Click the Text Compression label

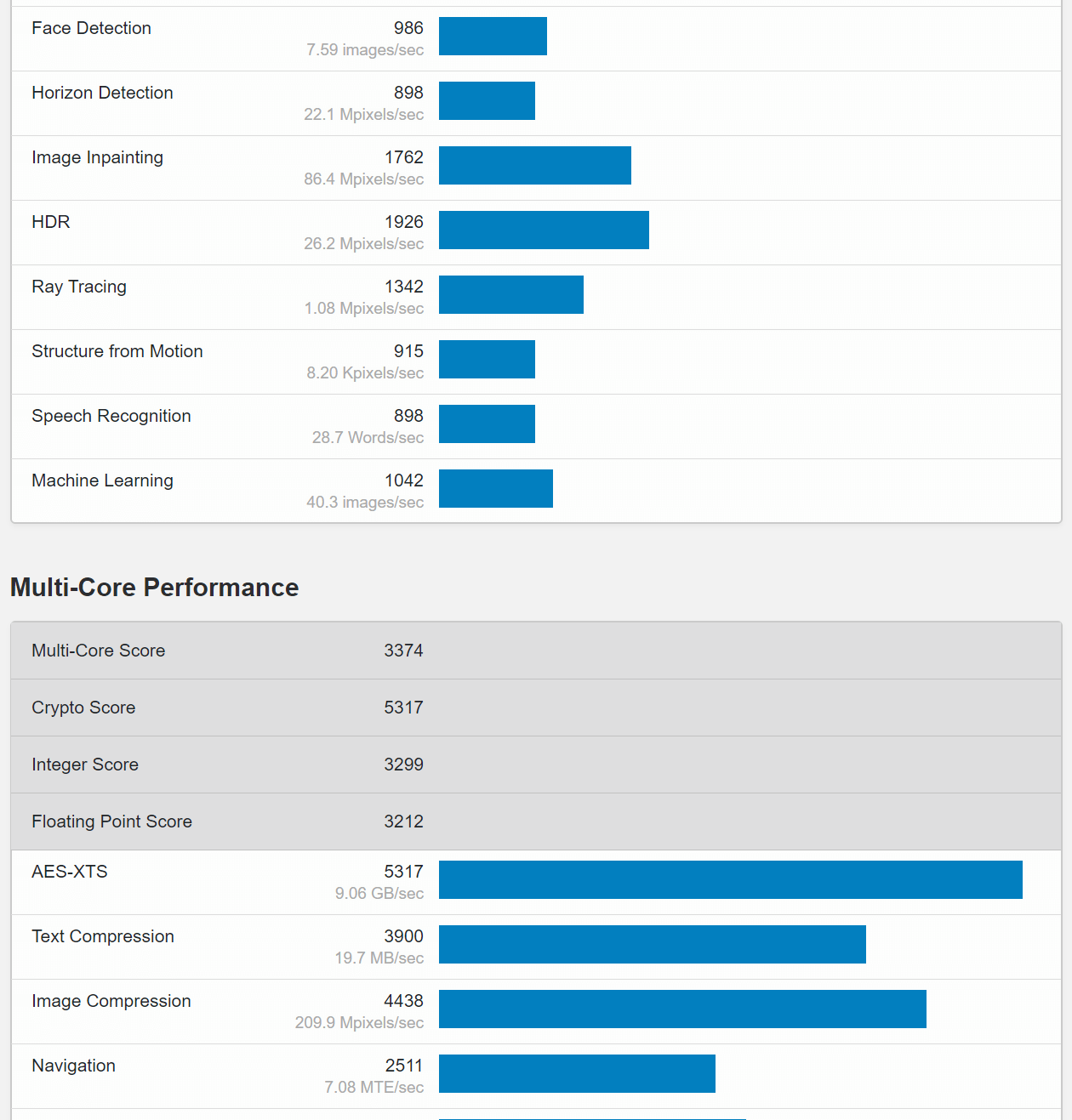[x=103, y=936]
